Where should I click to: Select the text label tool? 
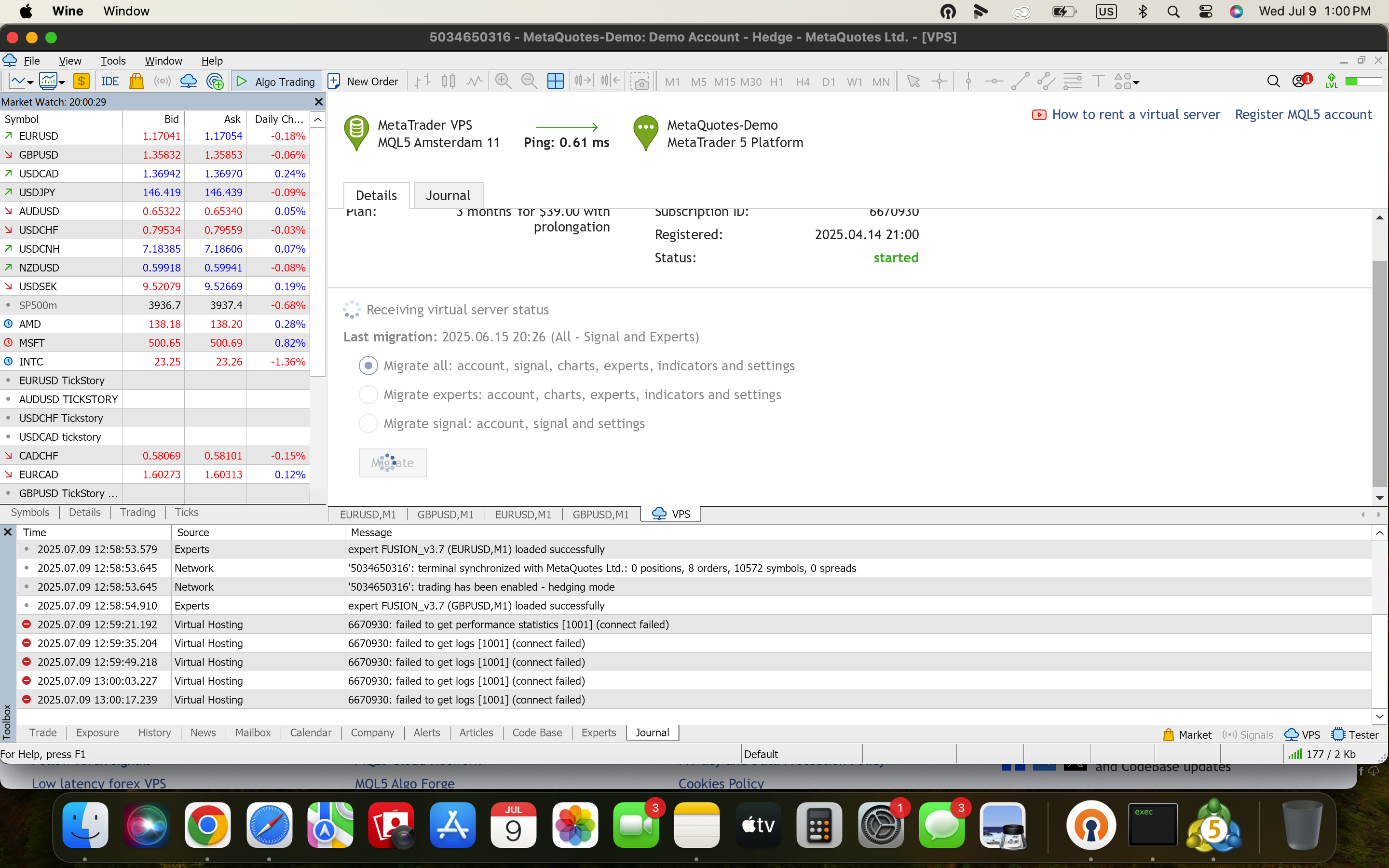(1098, 81)
